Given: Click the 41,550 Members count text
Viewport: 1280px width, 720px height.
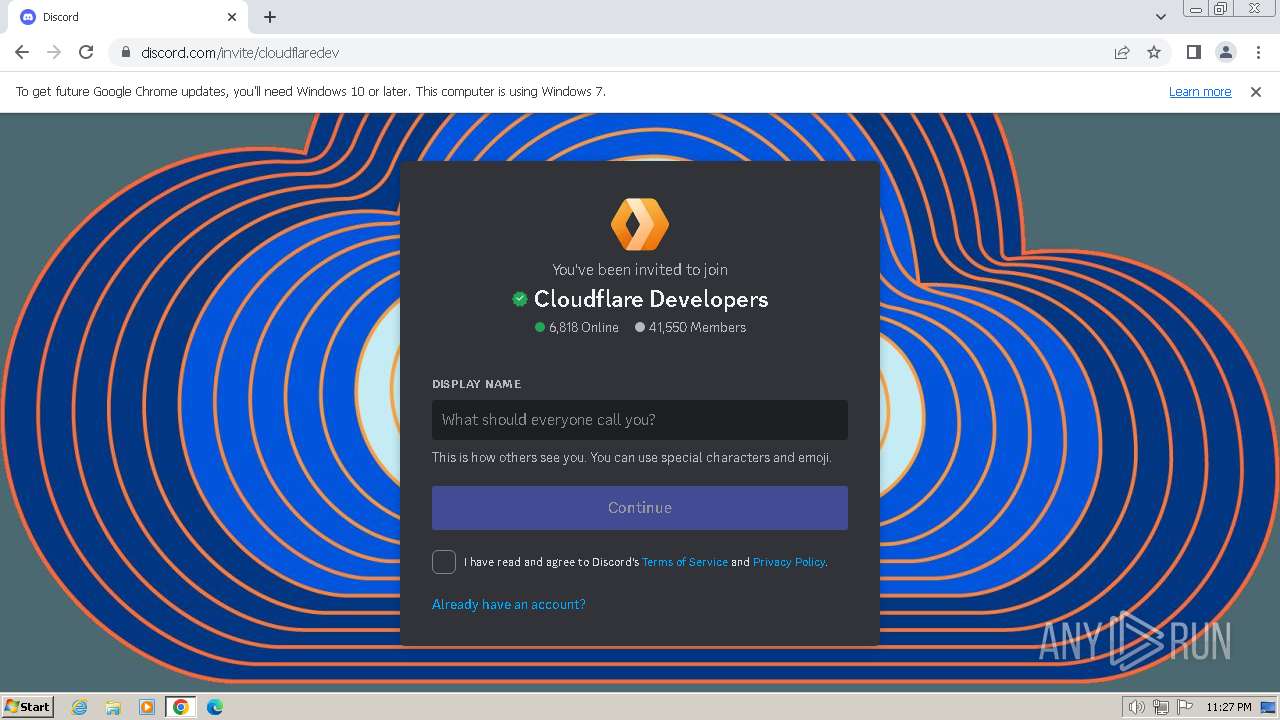Looking at the screenshot, I should (x=697, y=327).
